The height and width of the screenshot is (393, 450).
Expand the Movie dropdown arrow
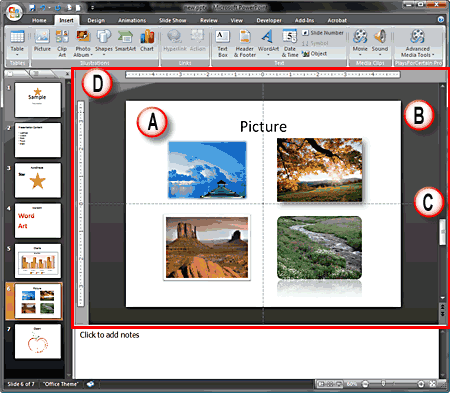360,54
